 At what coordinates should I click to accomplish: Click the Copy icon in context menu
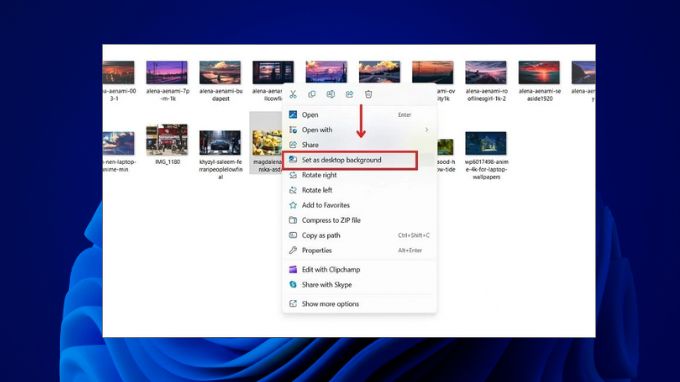point(312,94)
